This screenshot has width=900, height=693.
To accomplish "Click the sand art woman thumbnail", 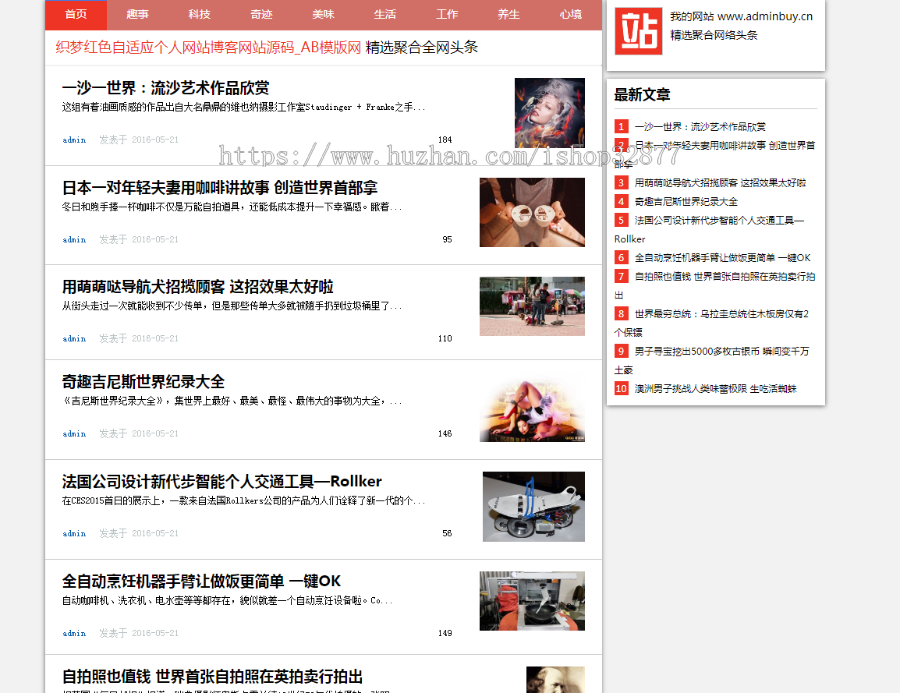I will (550, 113).
